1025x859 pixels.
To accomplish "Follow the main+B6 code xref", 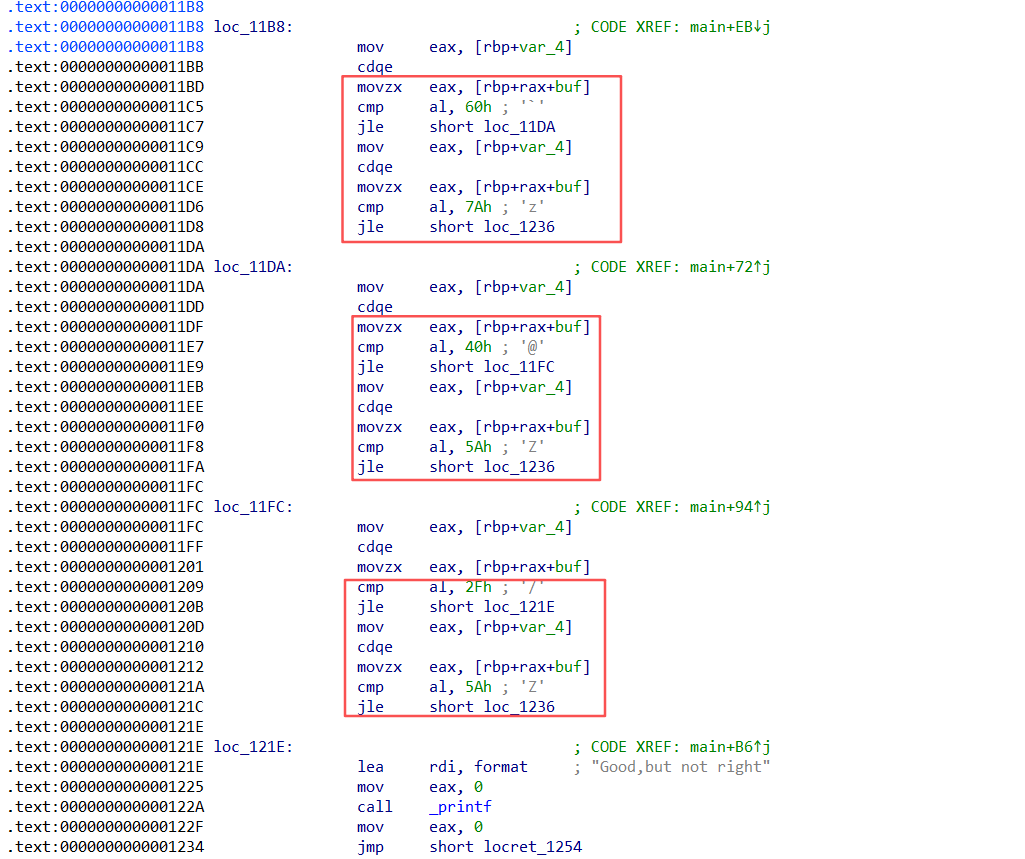I will tap(730, 747).
